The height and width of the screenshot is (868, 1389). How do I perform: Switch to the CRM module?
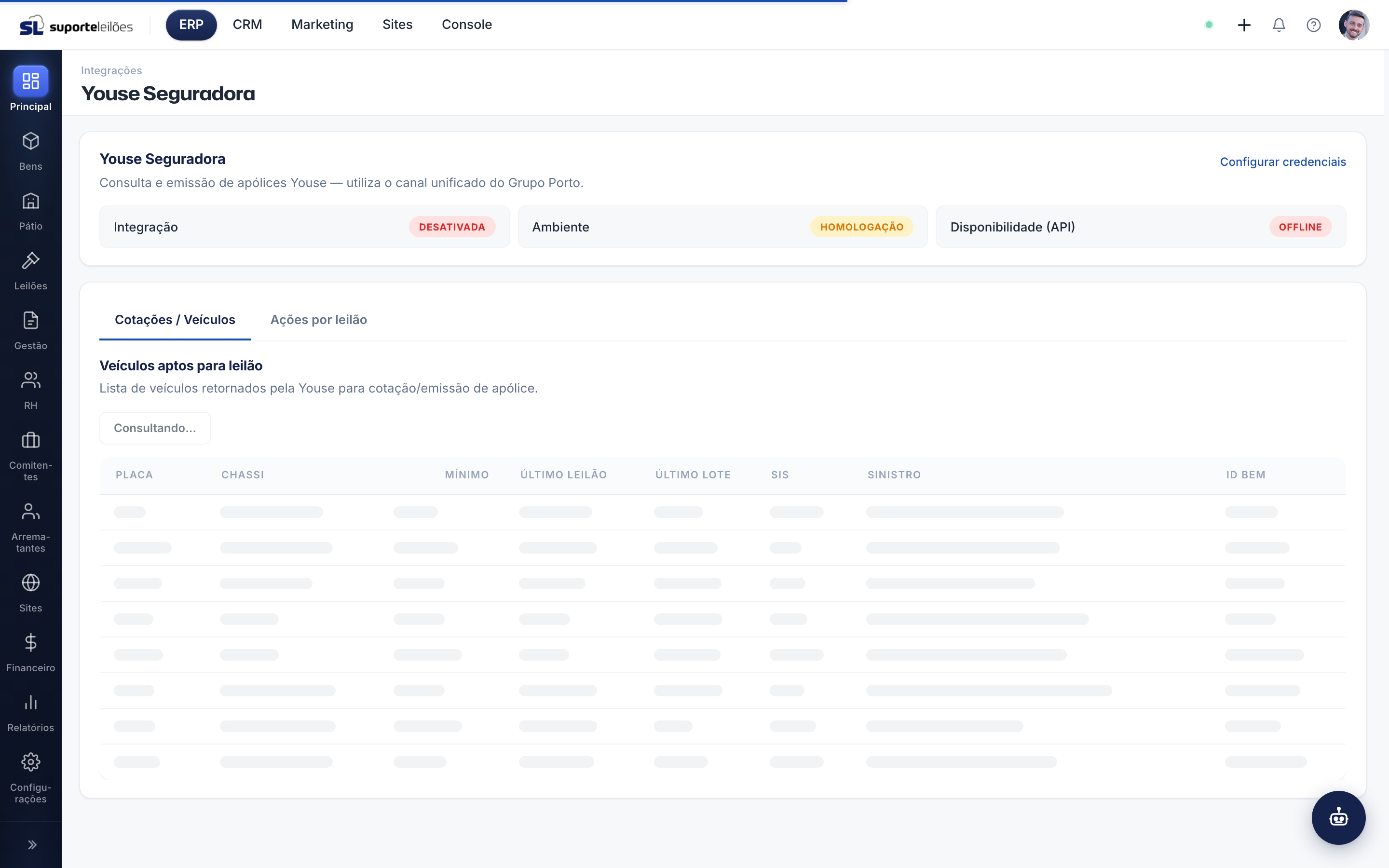(x=247, y=25)
